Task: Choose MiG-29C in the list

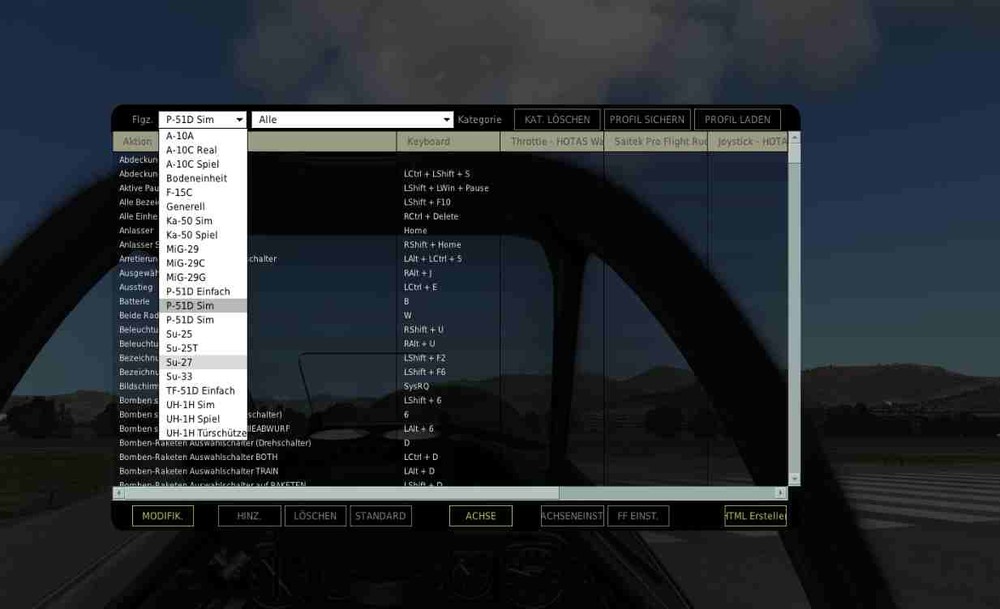Action: tap(203, 263)
